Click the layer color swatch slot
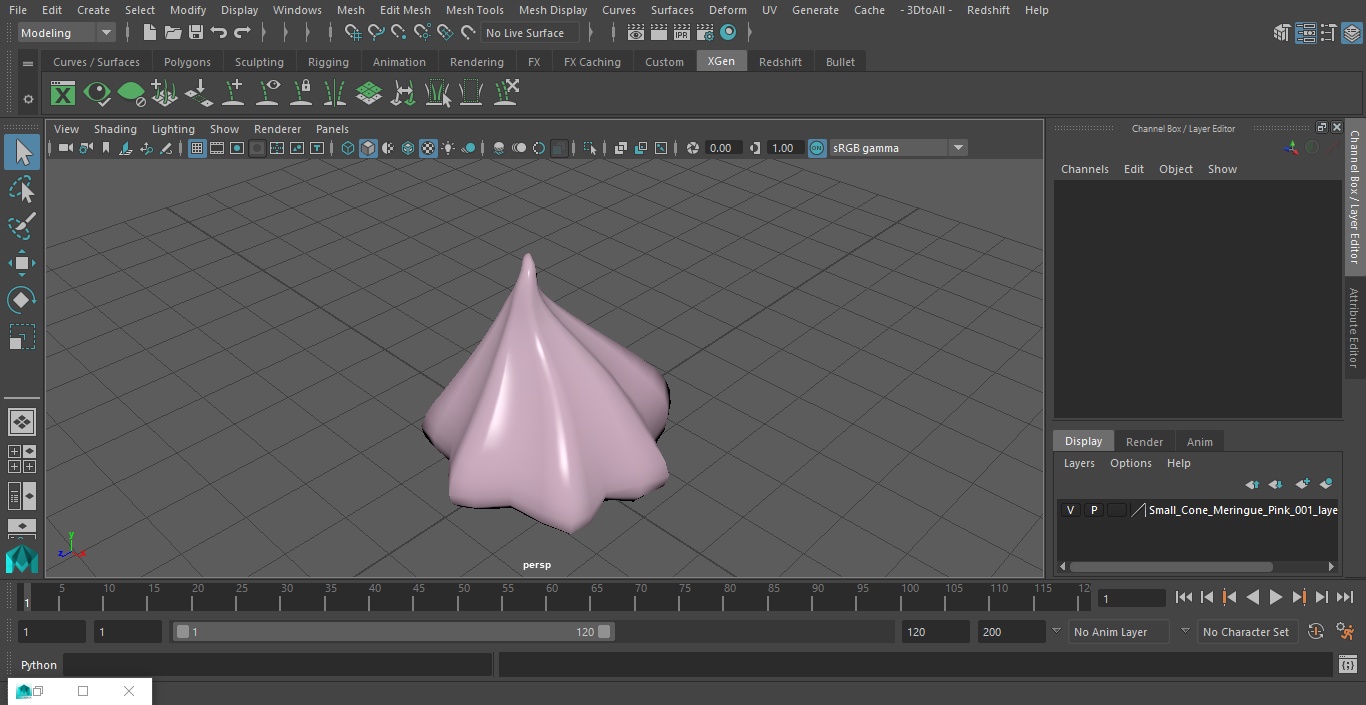The width and height of the screenshot is (1366, 705). (x=1116, y=510)
